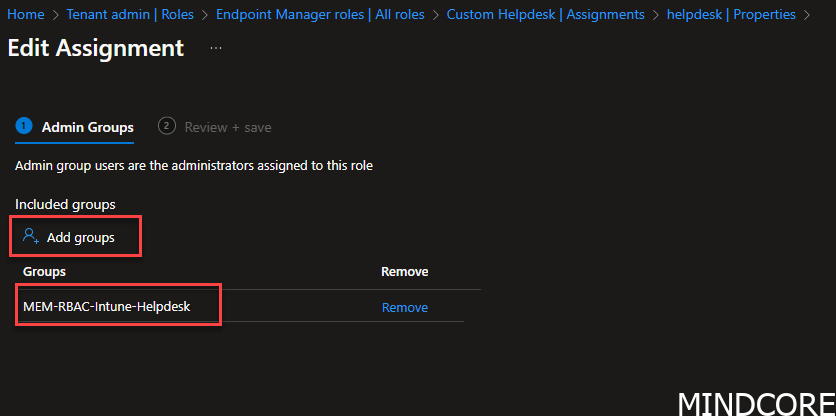
Task: Select the step 2 circle indicator
Action: coord(167,126)
